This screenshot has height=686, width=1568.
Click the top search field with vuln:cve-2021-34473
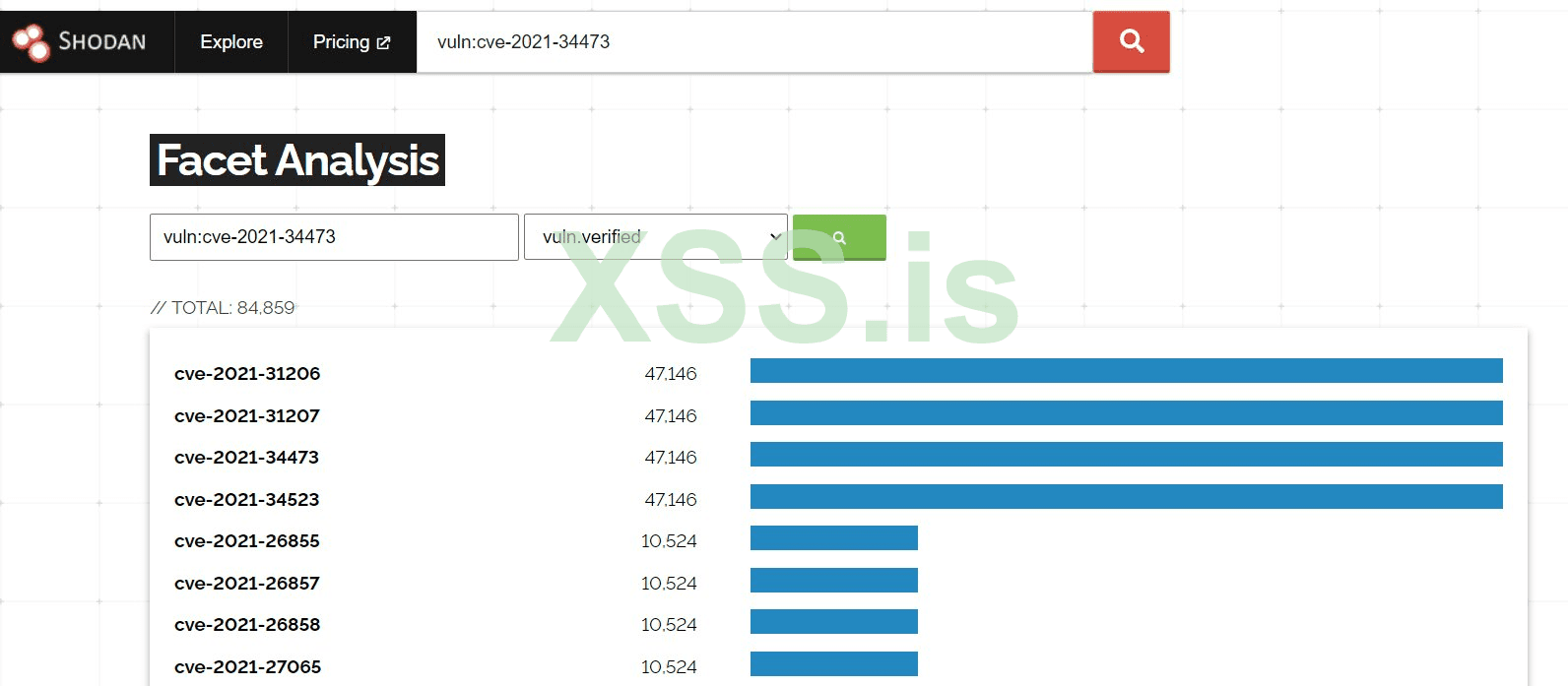pyautogui.click(x=754, y=41)
